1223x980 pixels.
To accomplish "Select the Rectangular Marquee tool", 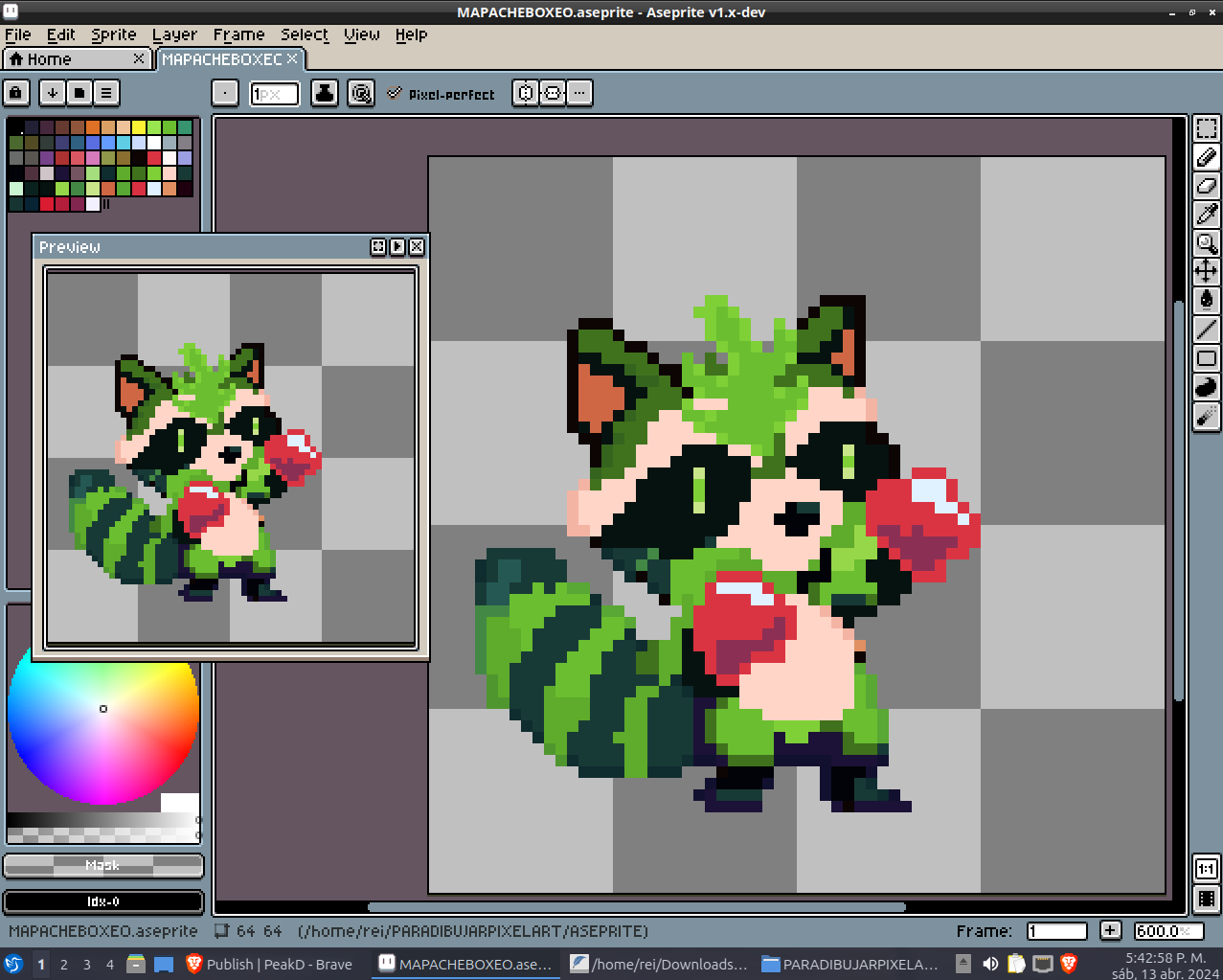I will [1206, 128].
